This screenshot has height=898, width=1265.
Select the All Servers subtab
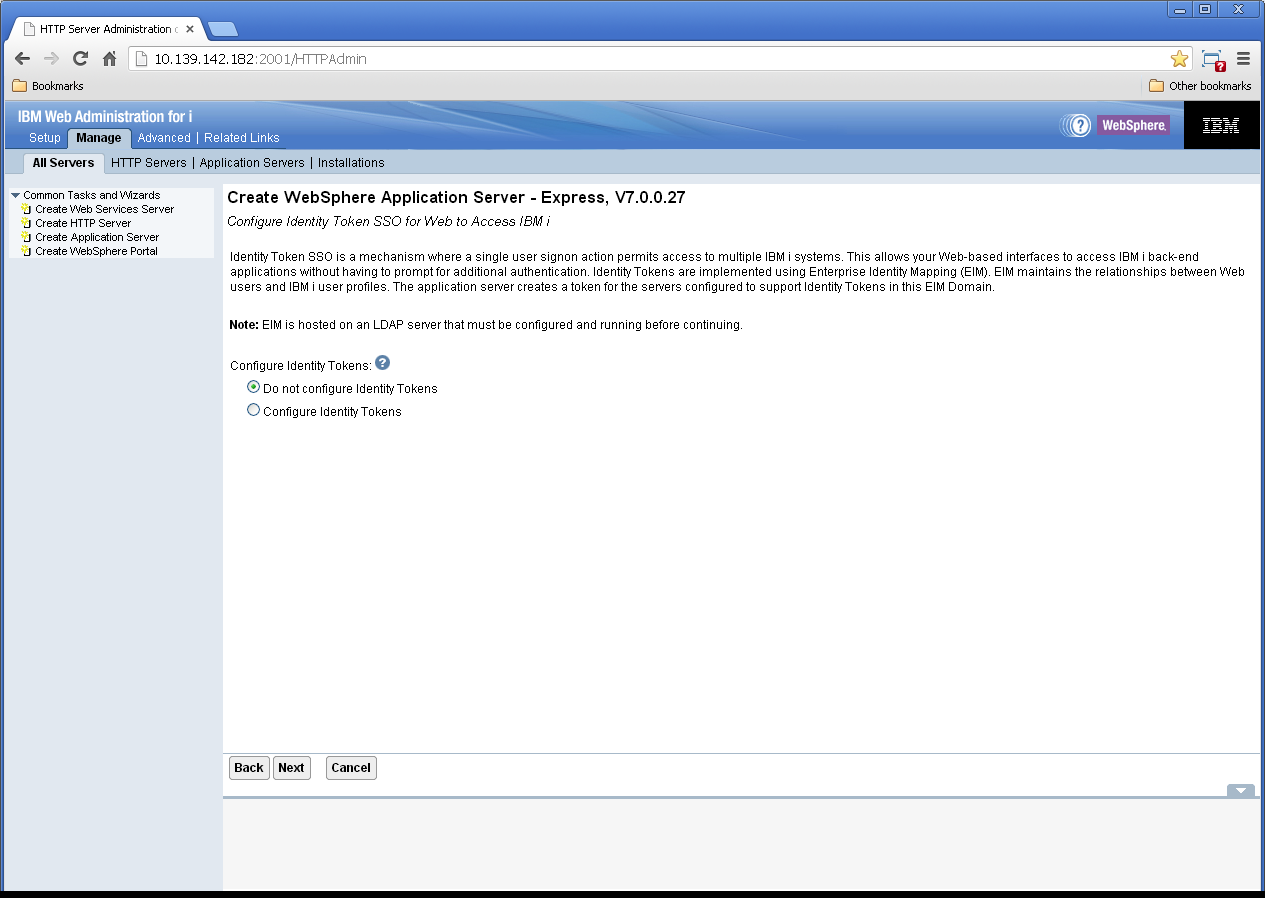coord(63,163)
